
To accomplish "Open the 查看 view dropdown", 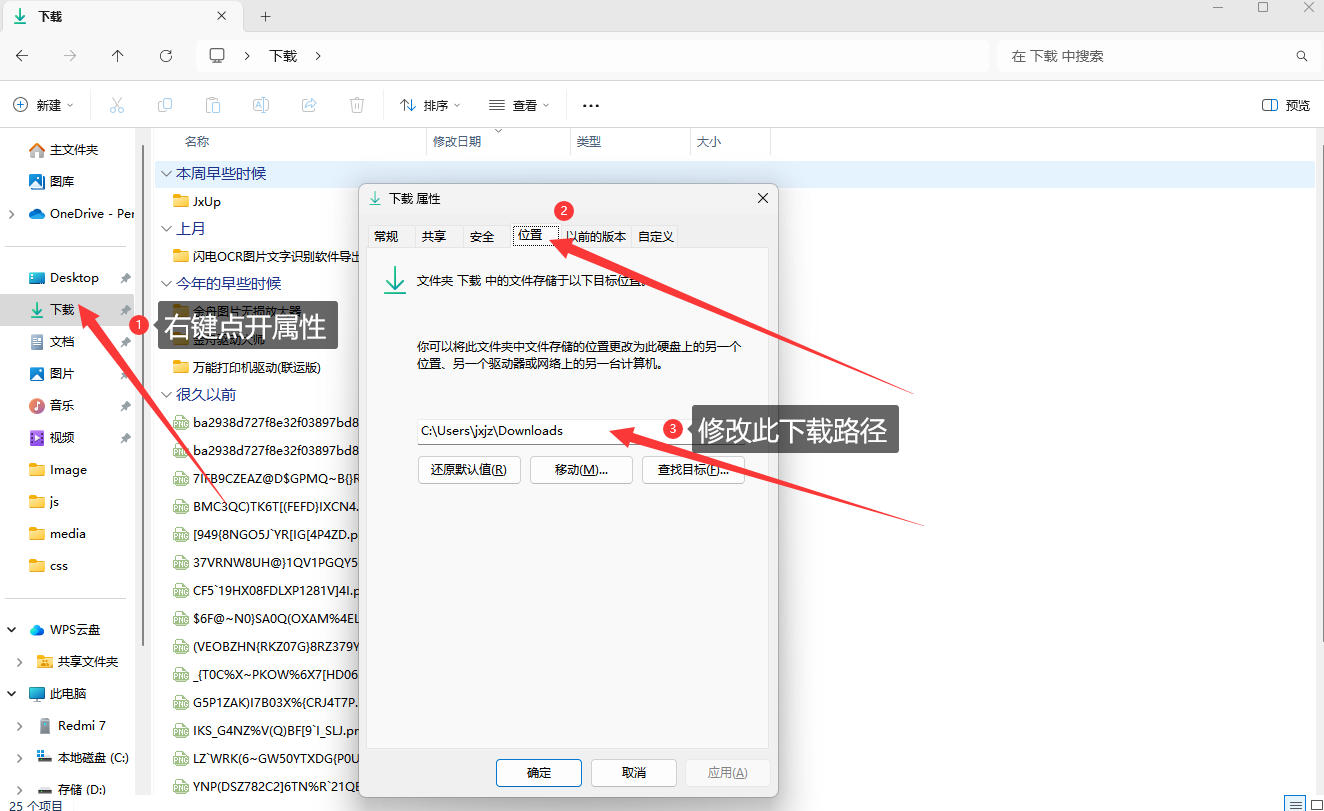I will click(x=519, y=105).
